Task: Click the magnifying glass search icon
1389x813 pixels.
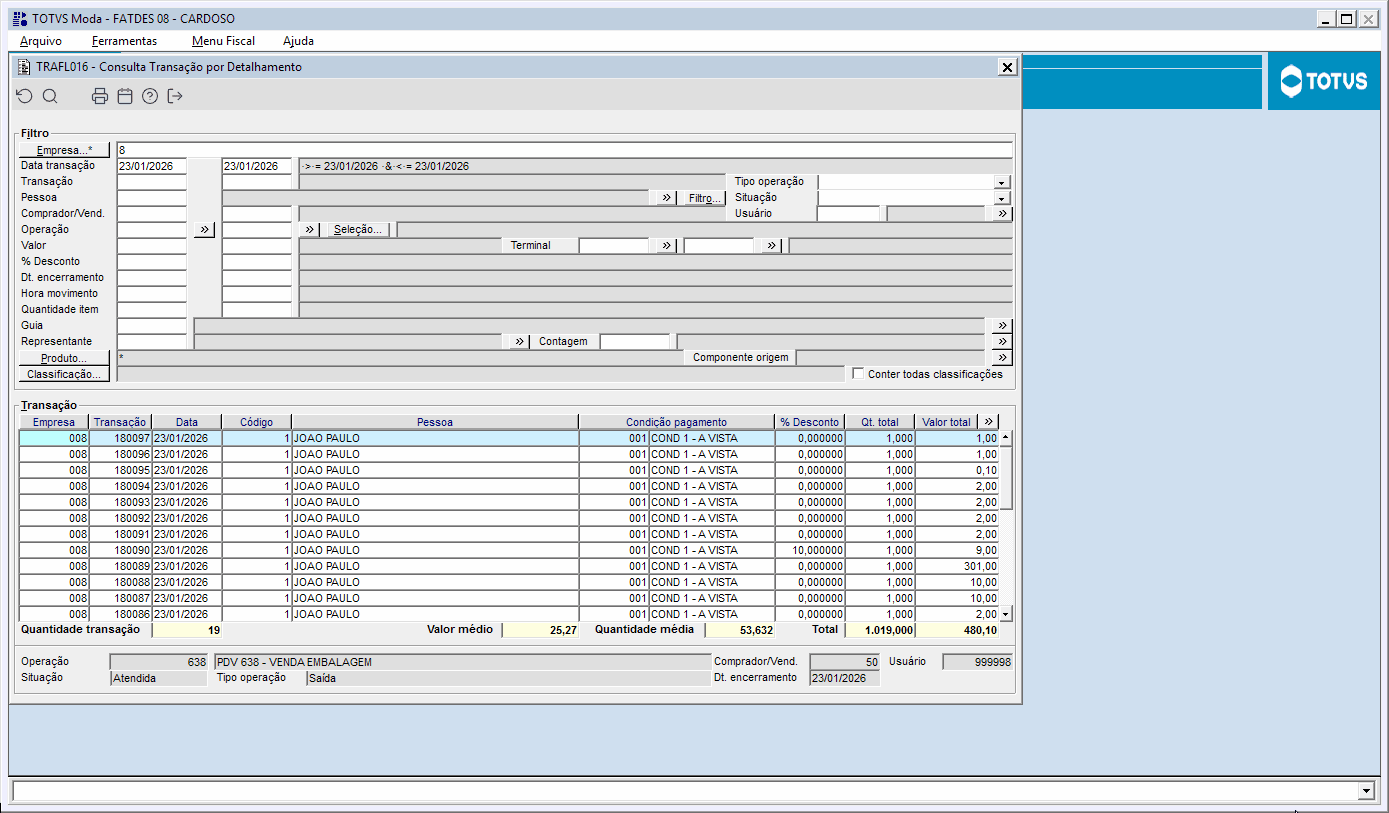Action: (50, 96)
